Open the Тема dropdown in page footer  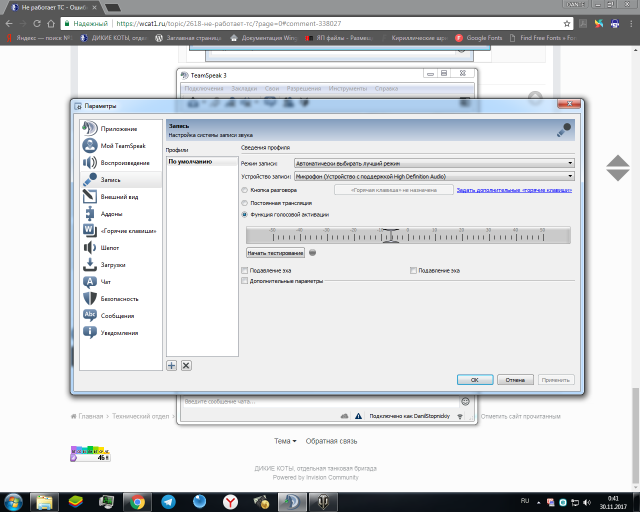click(285, 441)
